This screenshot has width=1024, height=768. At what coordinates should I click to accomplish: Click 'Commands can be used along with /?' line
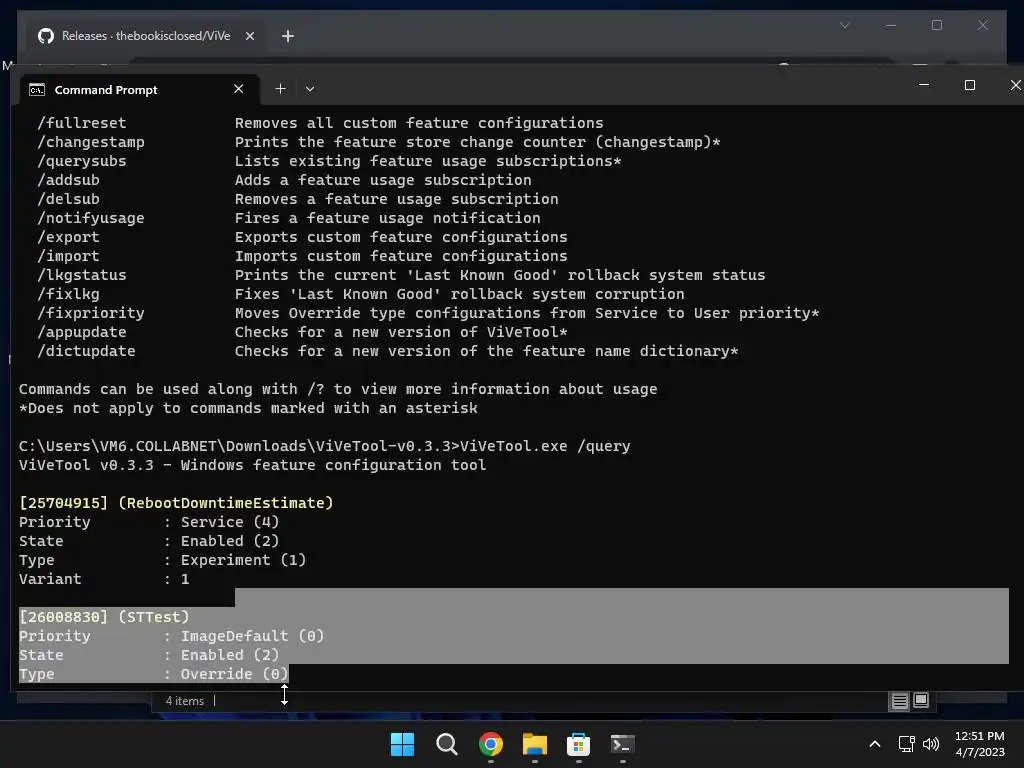tap(338, 389)
